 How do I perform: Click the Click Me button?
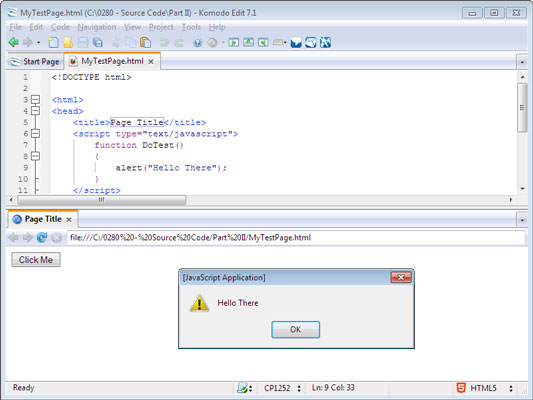pyautogui.click(x=36, y=260)
